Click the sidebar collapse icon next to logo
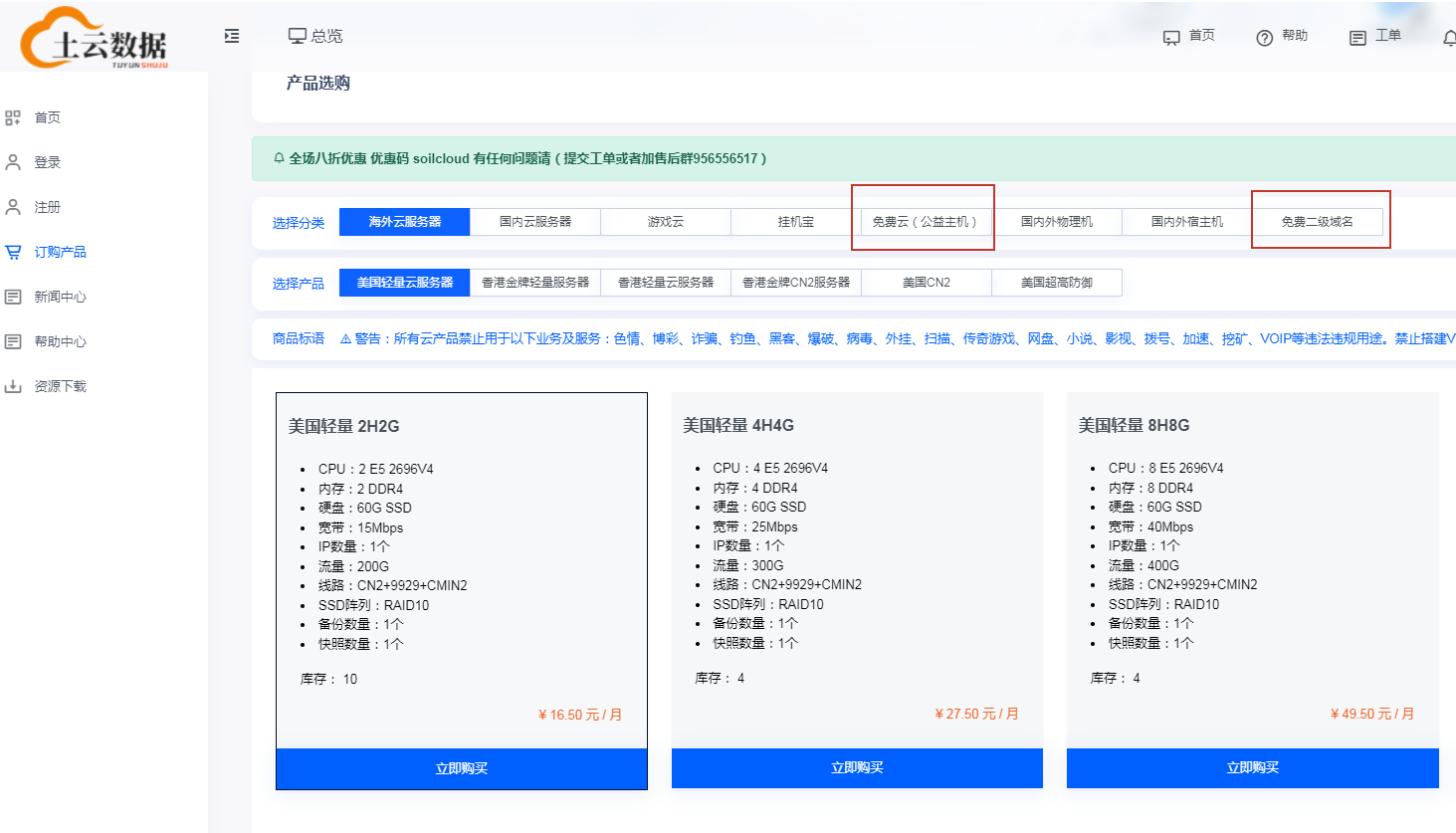1456x833 pixels. point(232,35)
